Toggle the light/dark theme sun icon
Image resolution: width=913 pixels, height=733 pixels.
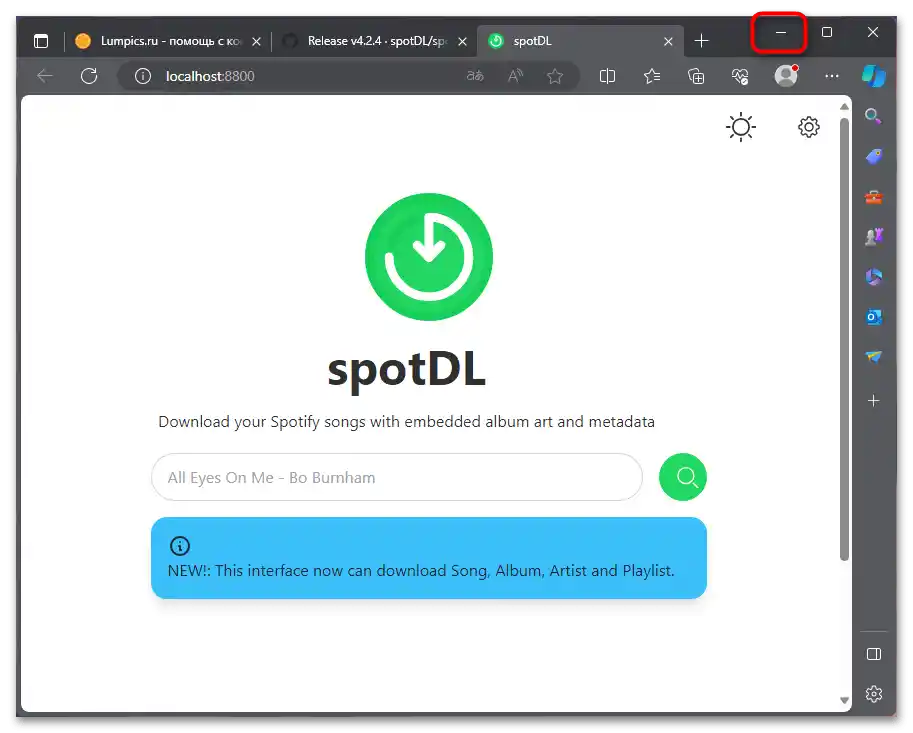pos(741,127)
